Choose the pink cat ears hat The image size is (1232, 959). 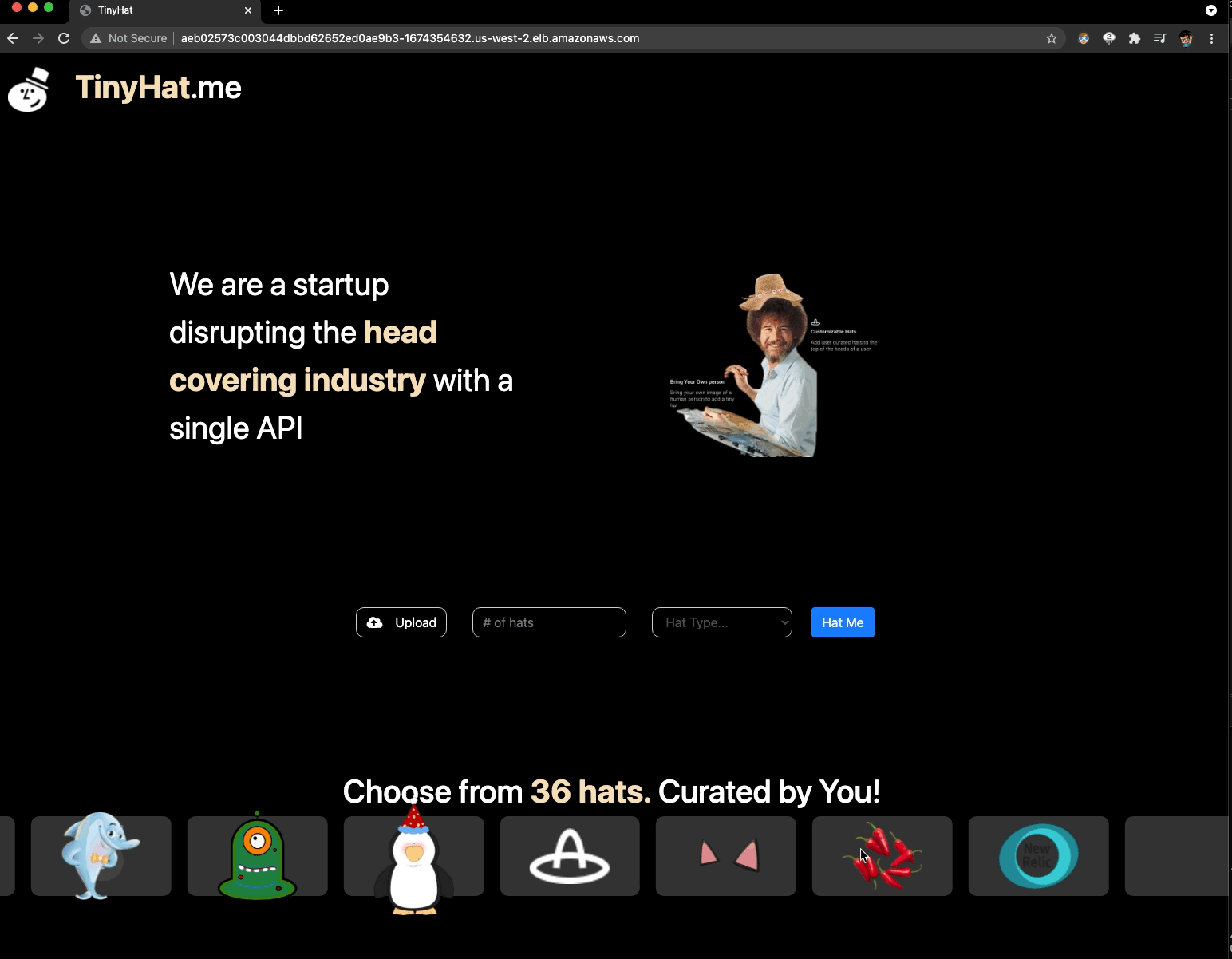click(x=725, y=855)
